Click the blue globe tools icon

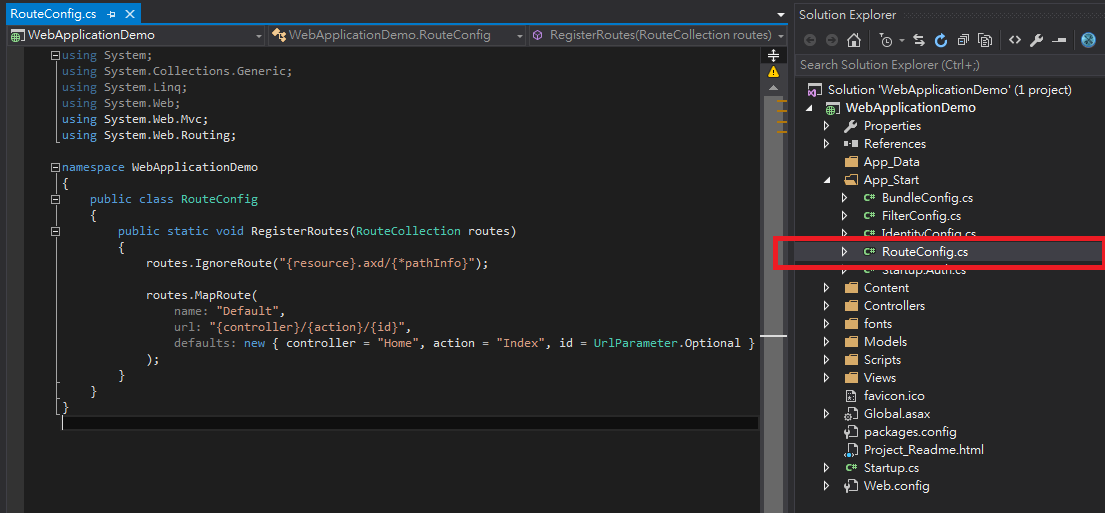click(x=1088, y=40)
